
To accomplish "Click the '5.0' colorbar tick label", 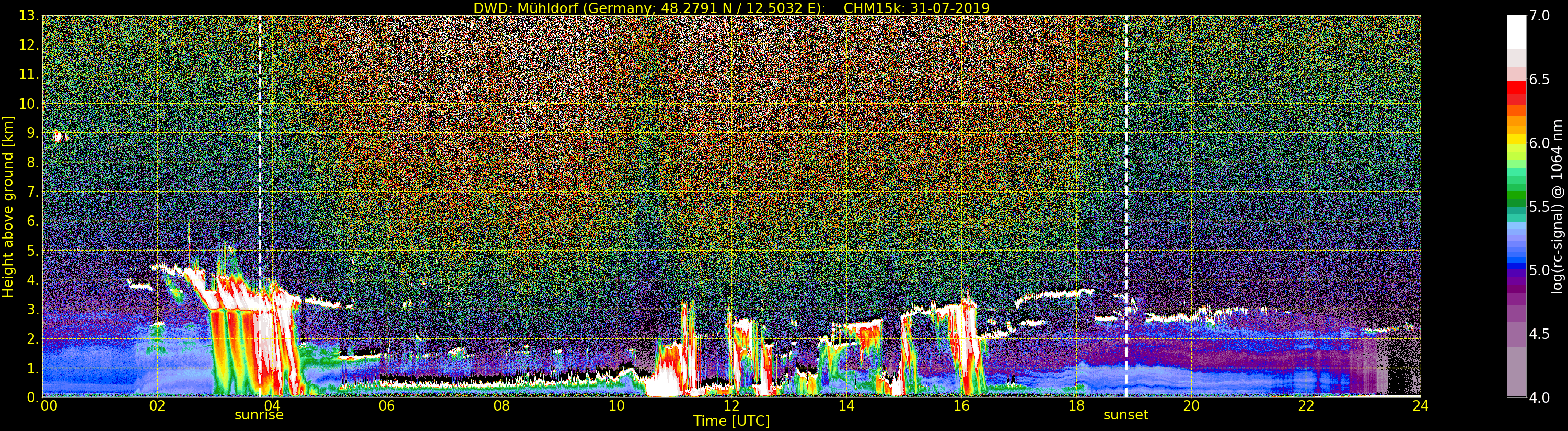I will tap(1539, 270).
